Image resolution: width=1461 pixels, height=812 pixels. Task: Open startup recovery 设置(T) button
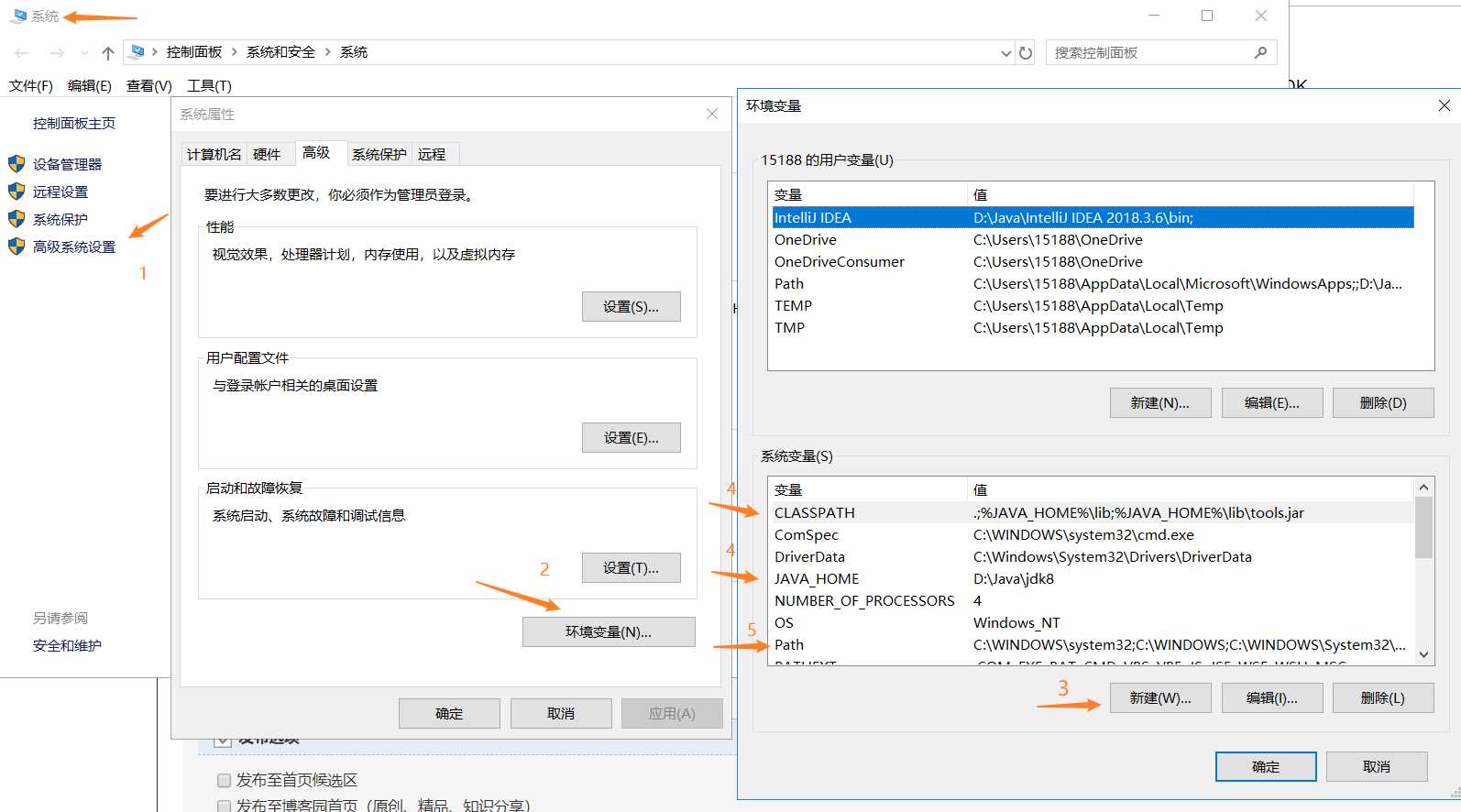pos(632,568)
